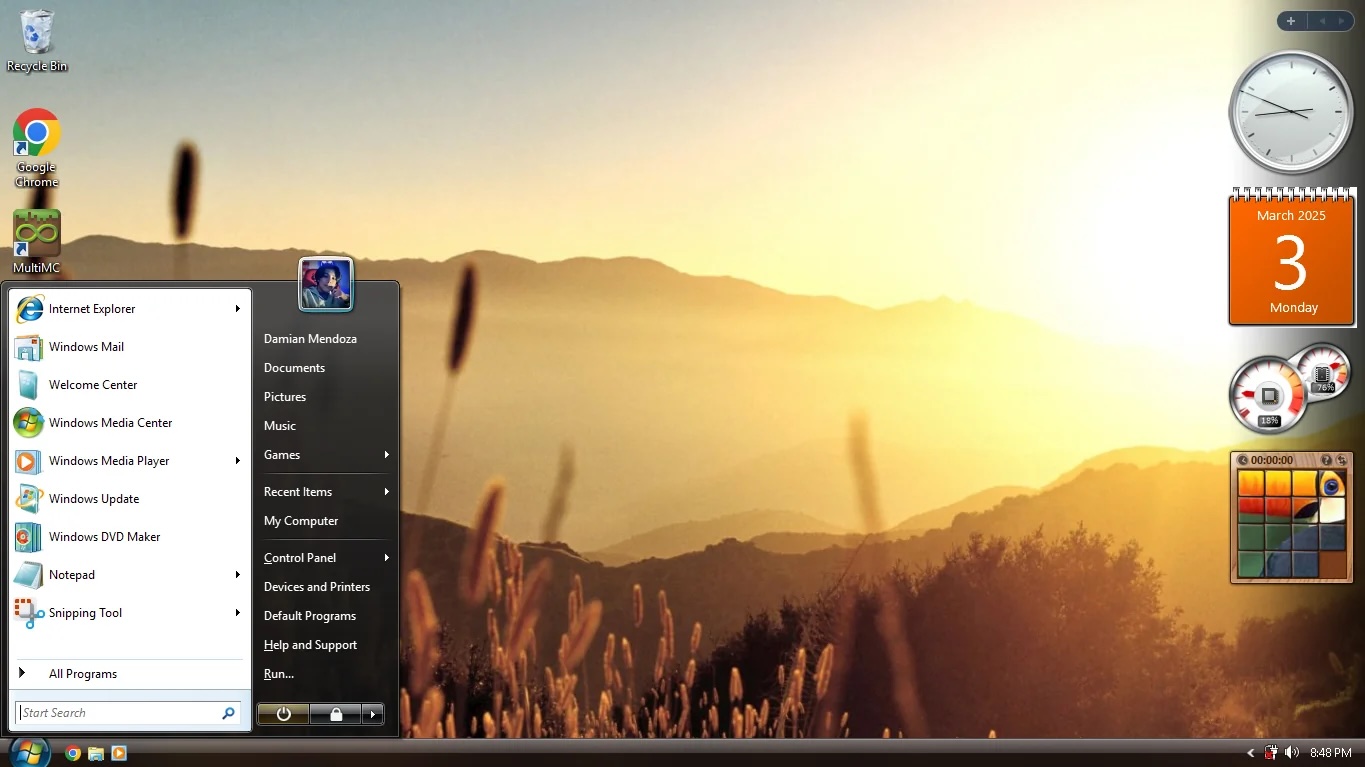Expand the Recent Items submenu
This screenshot has height=767, width=1365.
(x=385, y=491)
